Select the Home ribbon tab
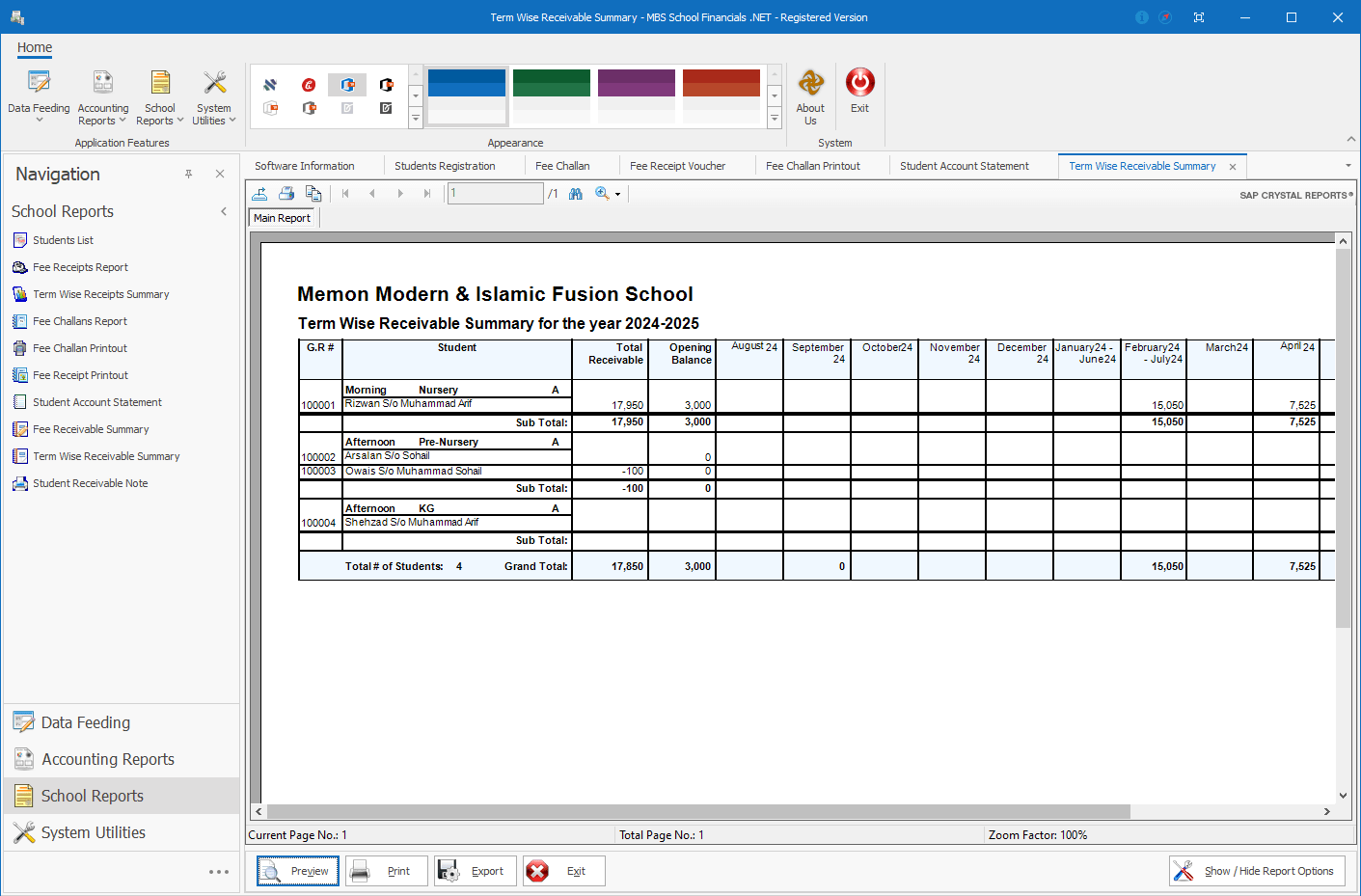This screenshot has width=1361, height=896. (x=35, y=47)
